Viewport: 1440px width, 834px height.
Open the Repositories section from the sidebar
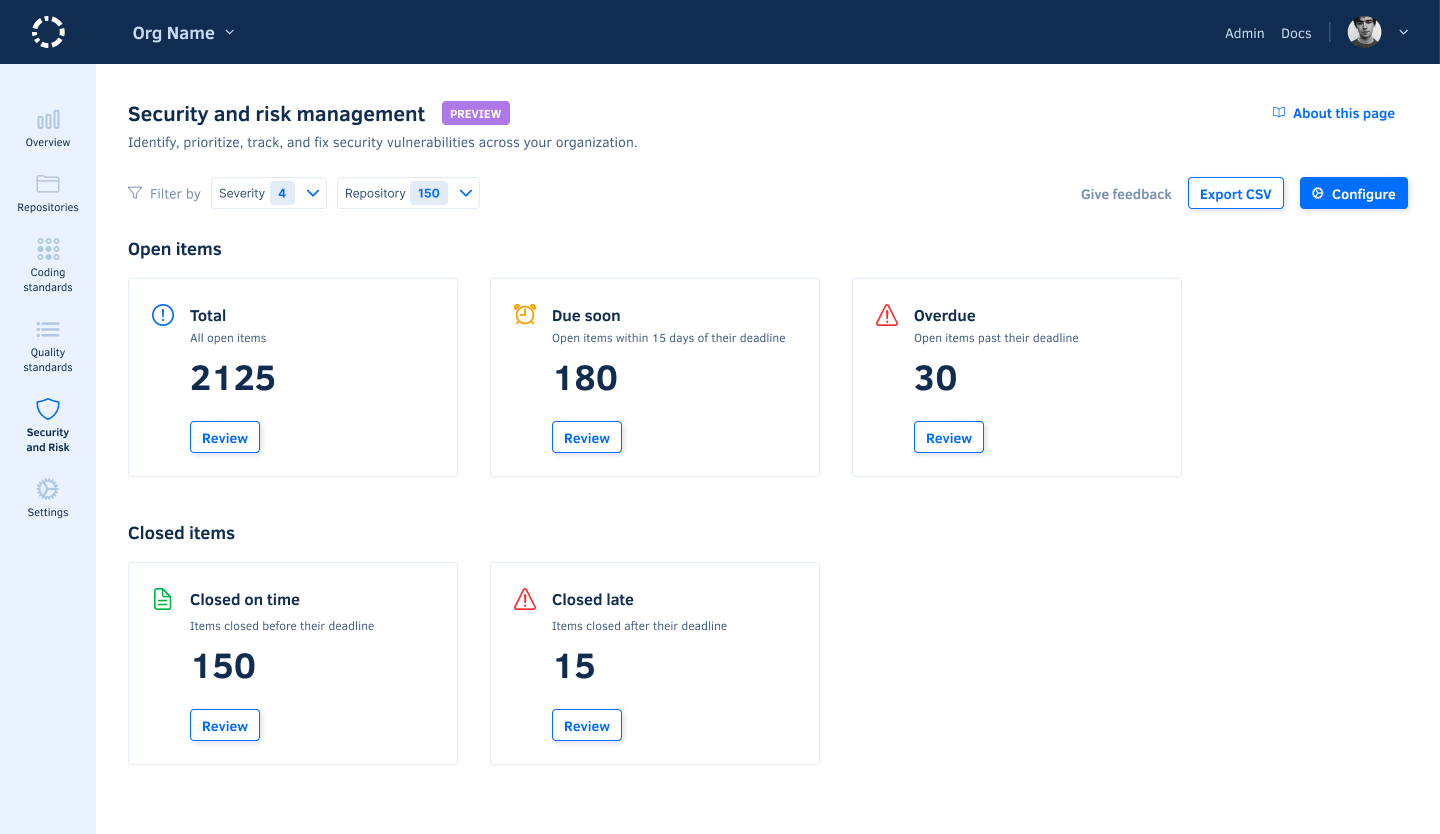tap(47, 185)
